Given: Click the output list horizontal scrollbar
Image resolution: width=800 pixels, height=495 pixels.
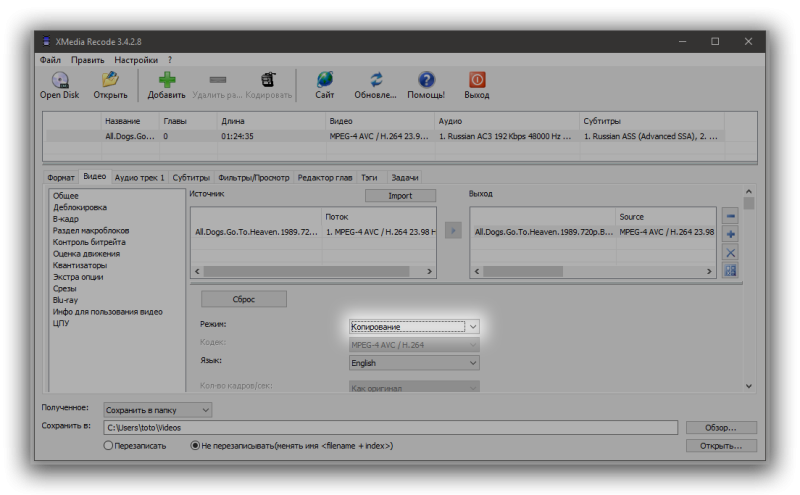Looking at the screenshot, I should coord(593,271).
